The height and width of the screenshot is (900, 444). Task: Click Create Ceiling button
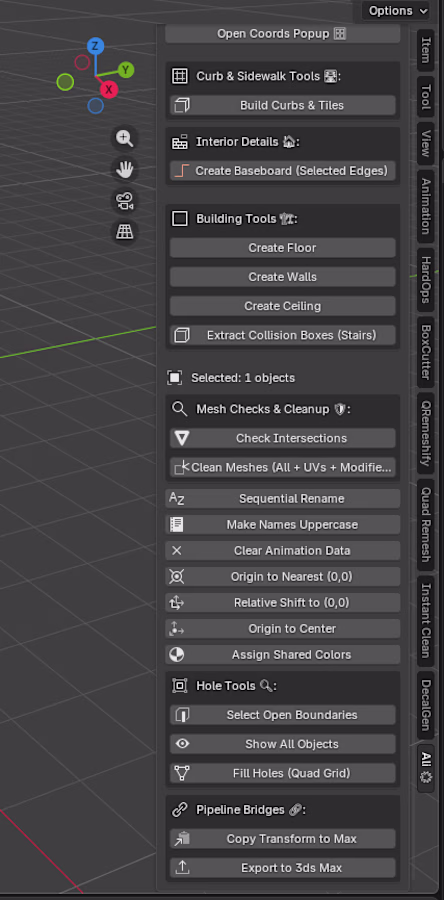(282, 306)
